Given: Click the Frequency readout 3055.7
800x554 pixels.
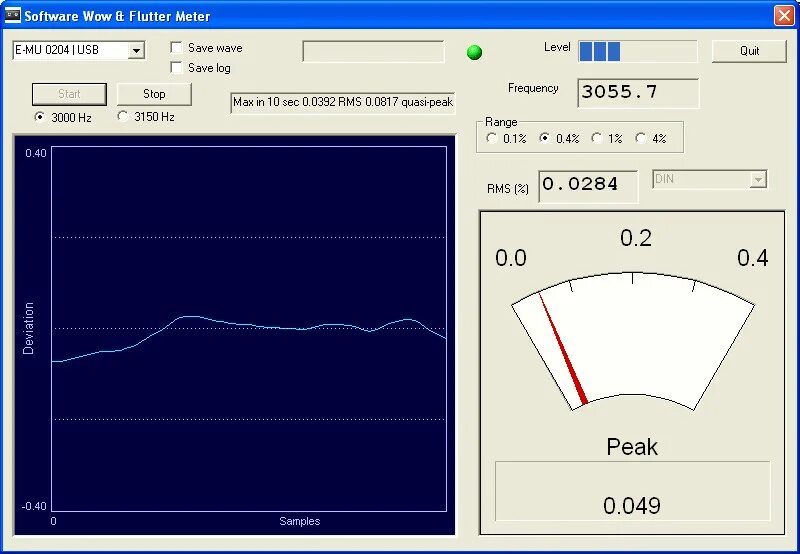Looking at the screenshot, I should (x=638, y=93).
